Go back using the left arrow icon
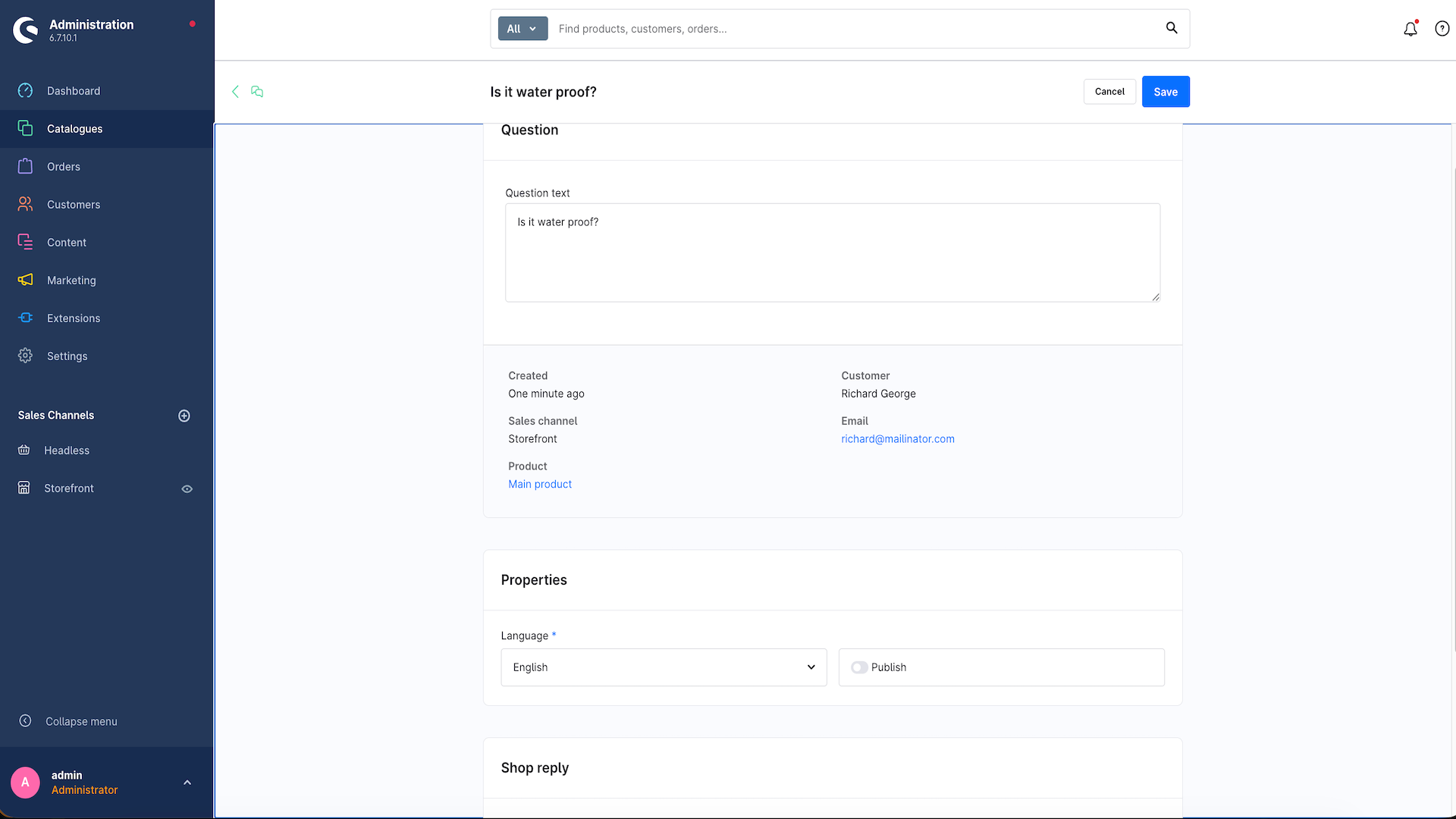This screenshot has width=1456, height=819. pos(235,92)
